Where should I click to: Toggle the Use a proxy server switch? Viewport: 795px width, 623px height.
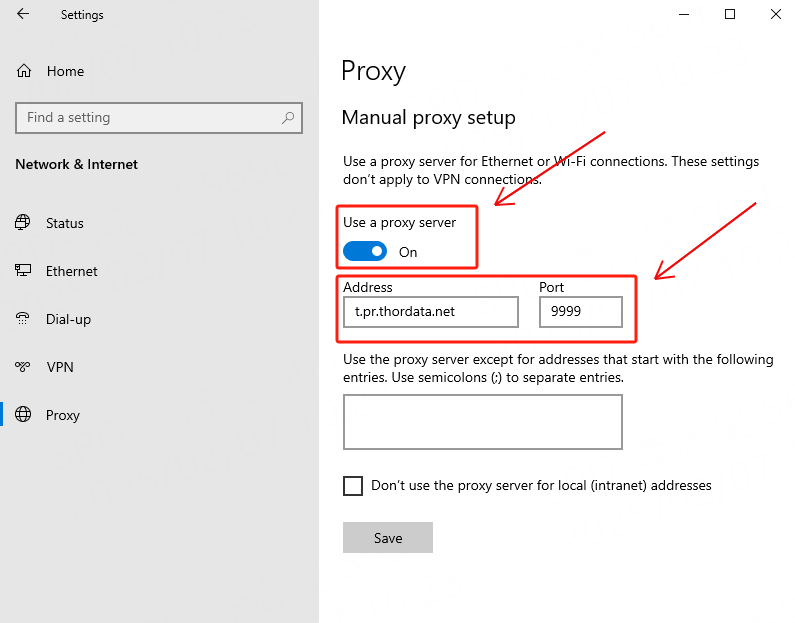(365, 251)
